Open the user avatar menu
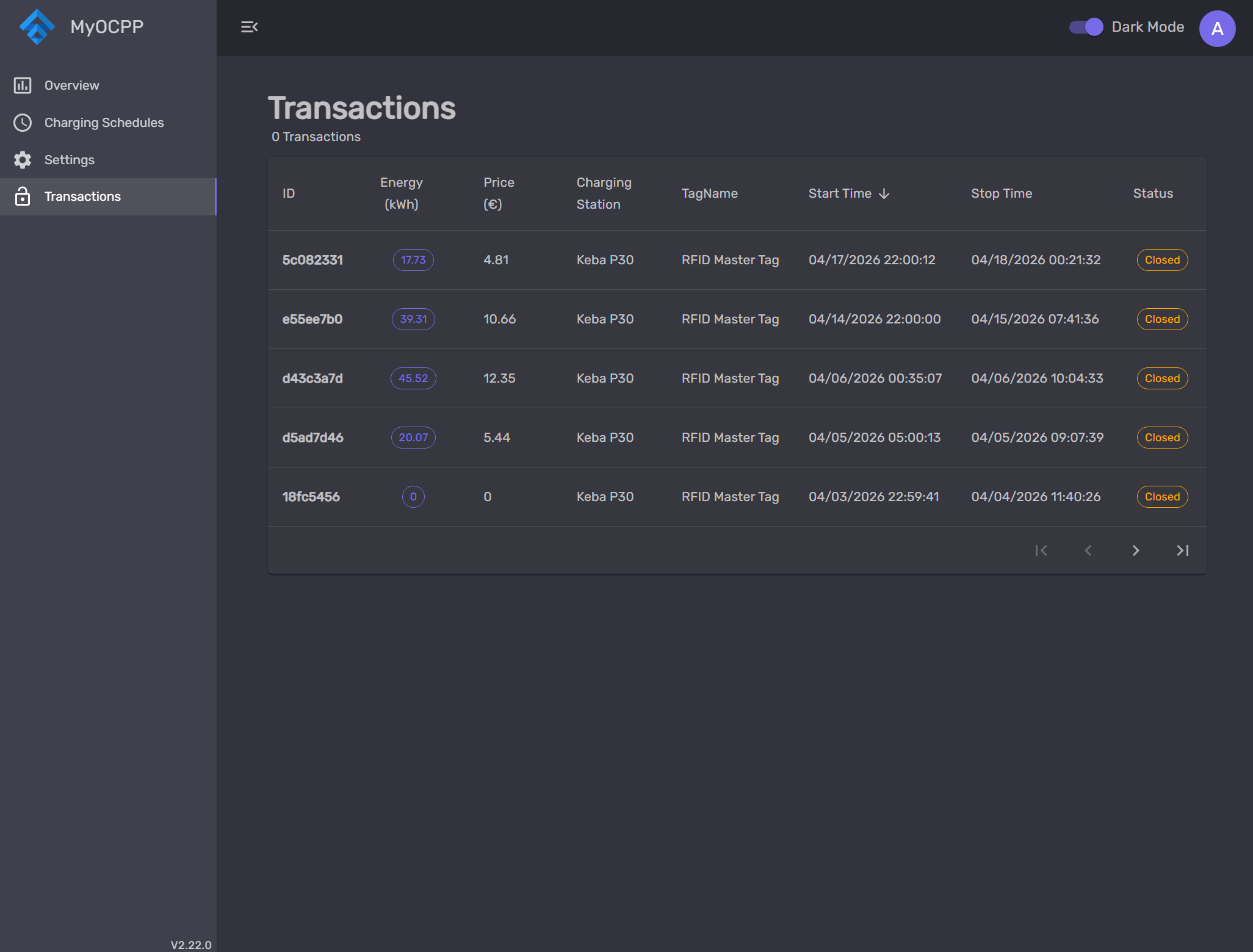This screenshot has height=952, width=1253. coord(1217,28)
